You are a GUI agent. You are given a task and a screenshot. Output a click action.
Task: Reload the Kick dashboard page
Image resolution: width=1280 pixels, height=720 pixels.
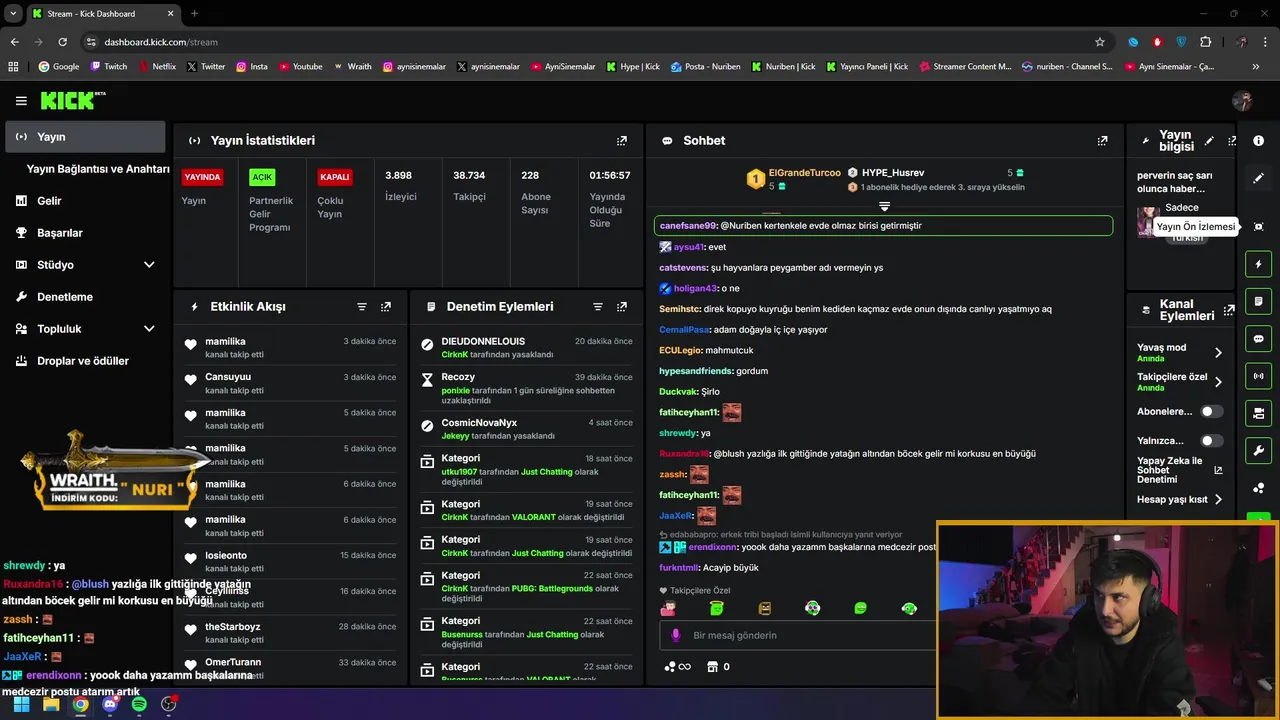click(62, 42)
